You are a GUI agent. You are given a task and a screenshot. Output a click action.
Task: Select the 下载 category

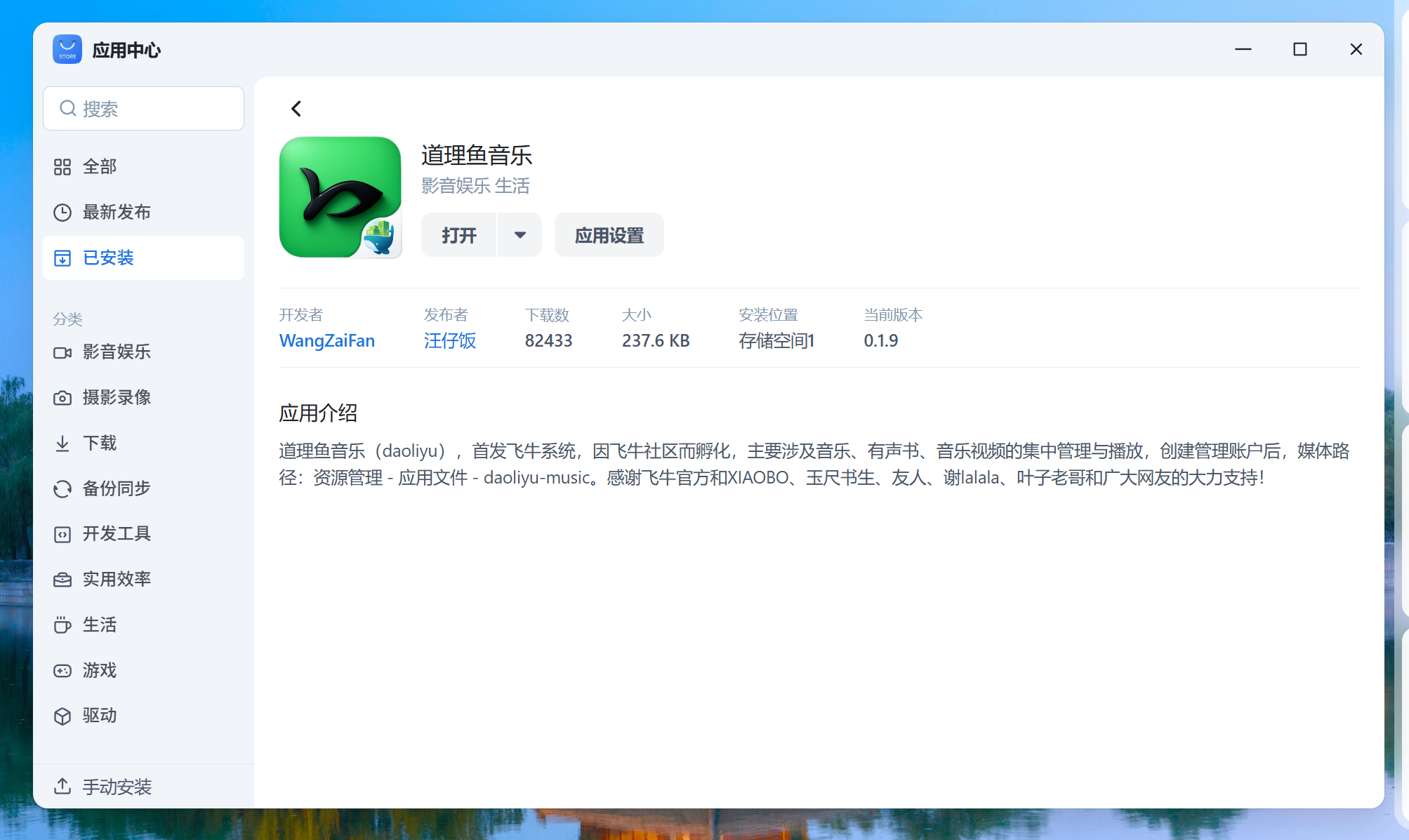pos(100,444)
